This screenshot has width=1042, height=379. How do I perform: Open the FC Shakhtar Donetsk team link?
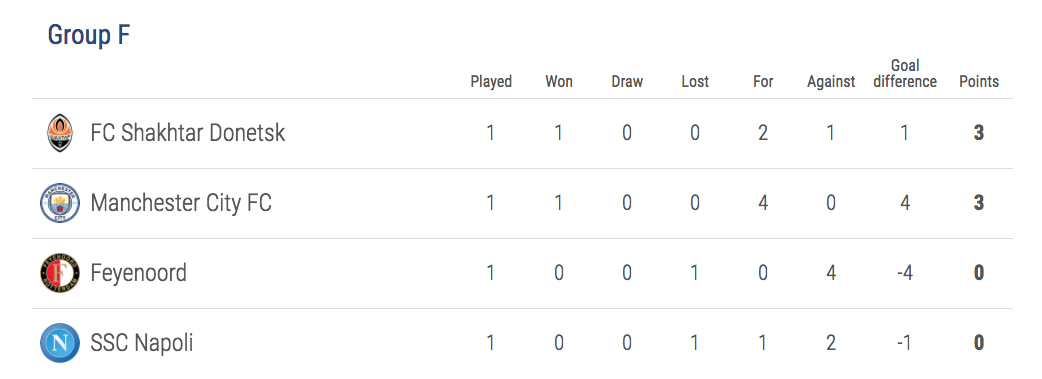(x=188, y=133)
